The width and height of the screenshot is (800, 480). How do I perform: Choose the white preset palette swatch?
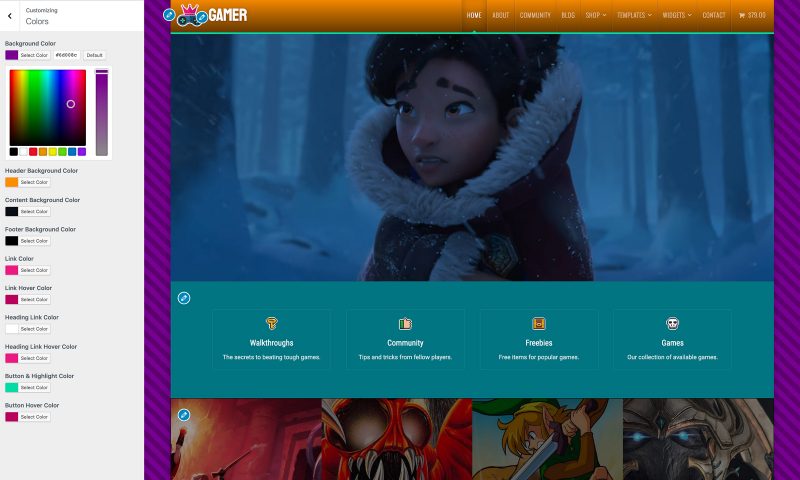coord(23,151)
